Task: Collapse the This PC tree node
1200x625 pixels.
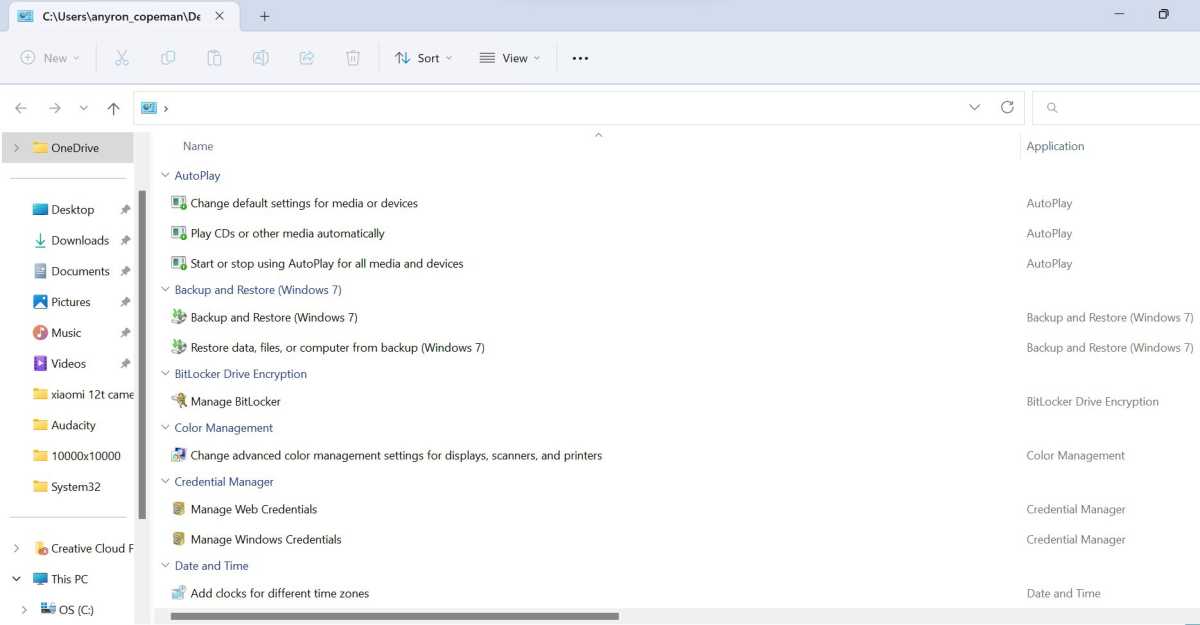Action: 16,579
